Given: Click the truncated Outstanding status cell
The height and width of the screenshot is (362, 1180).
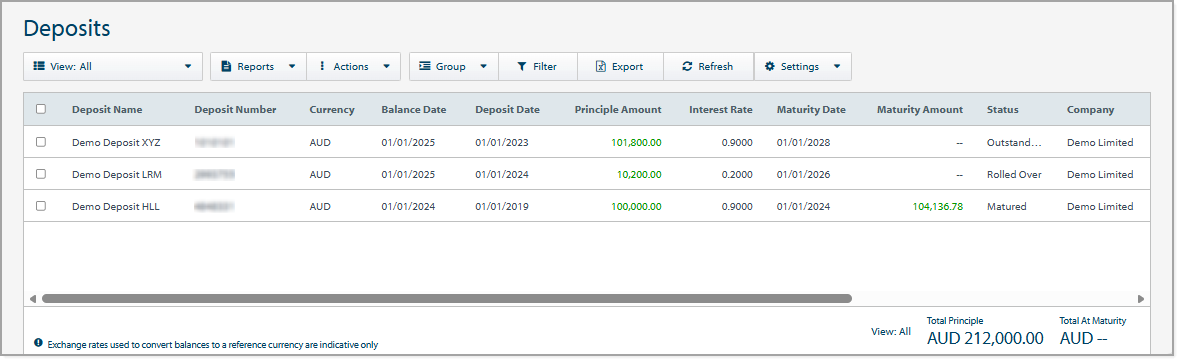Looking at the screenshot, I should (1014, 142).
